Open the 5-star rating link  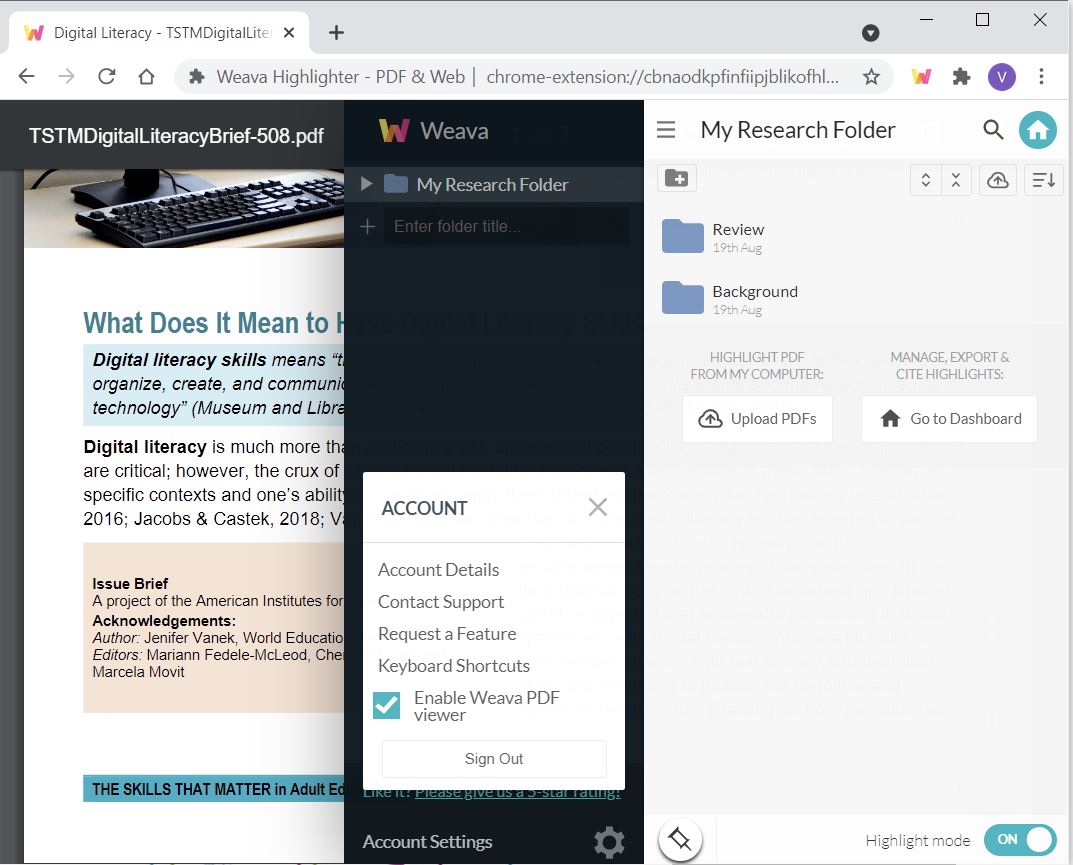tap(517, 793)
